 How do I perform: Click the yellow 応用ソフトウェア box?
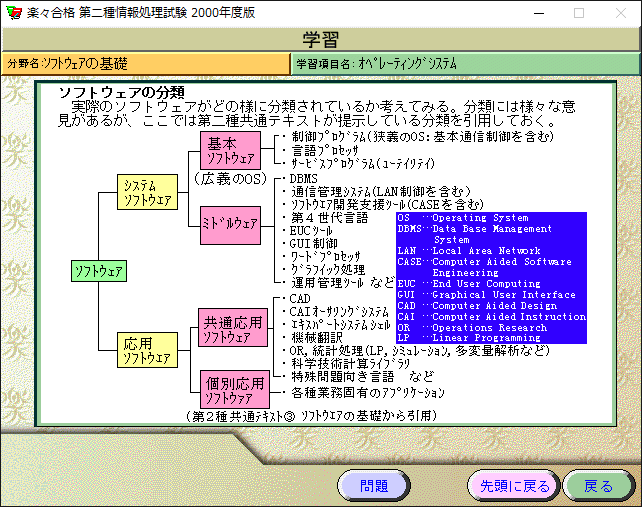[x=147, y=350]
